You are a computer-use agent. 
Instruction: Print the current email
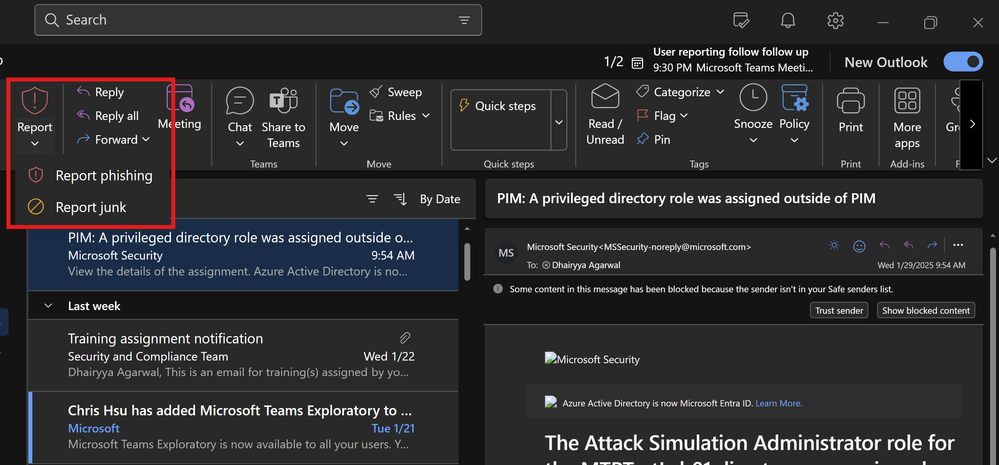[851, 110]
